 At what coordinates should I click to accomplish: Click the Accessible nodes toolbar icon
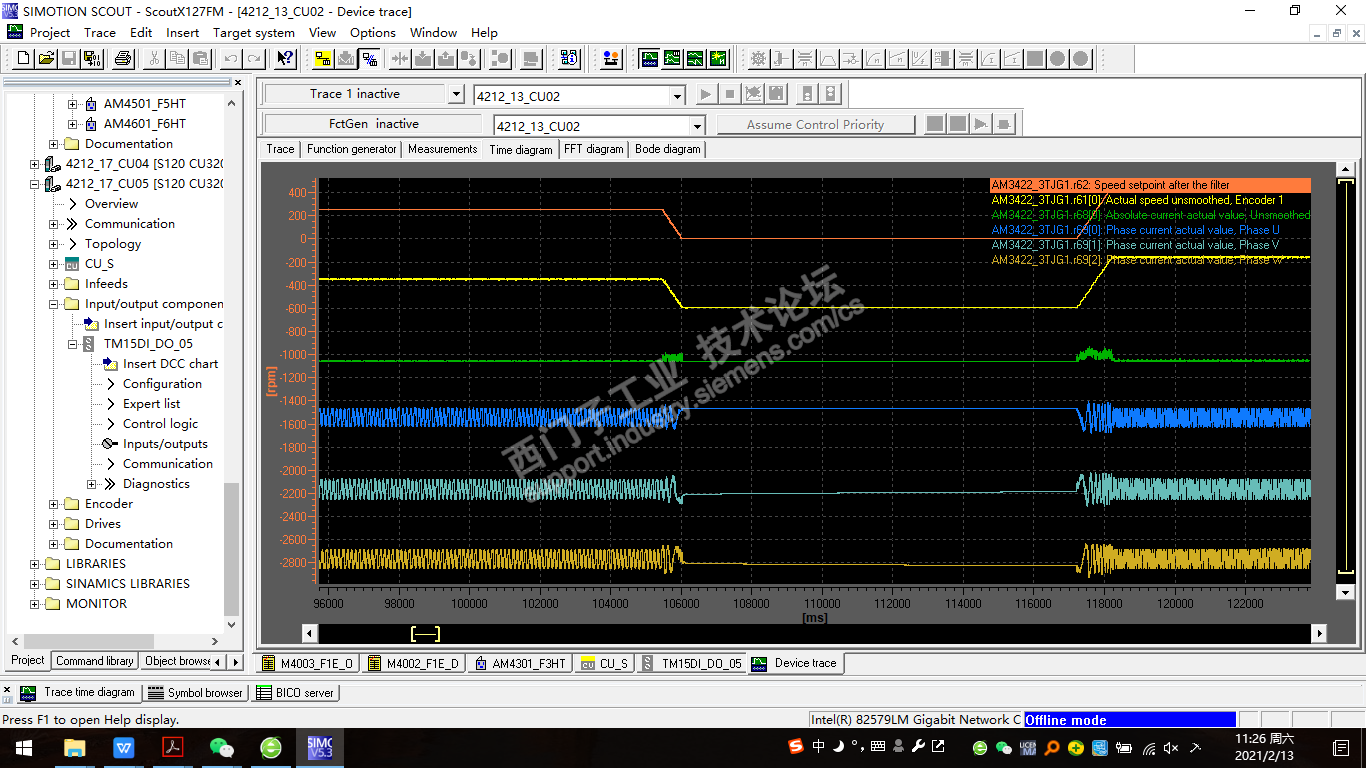570,58
